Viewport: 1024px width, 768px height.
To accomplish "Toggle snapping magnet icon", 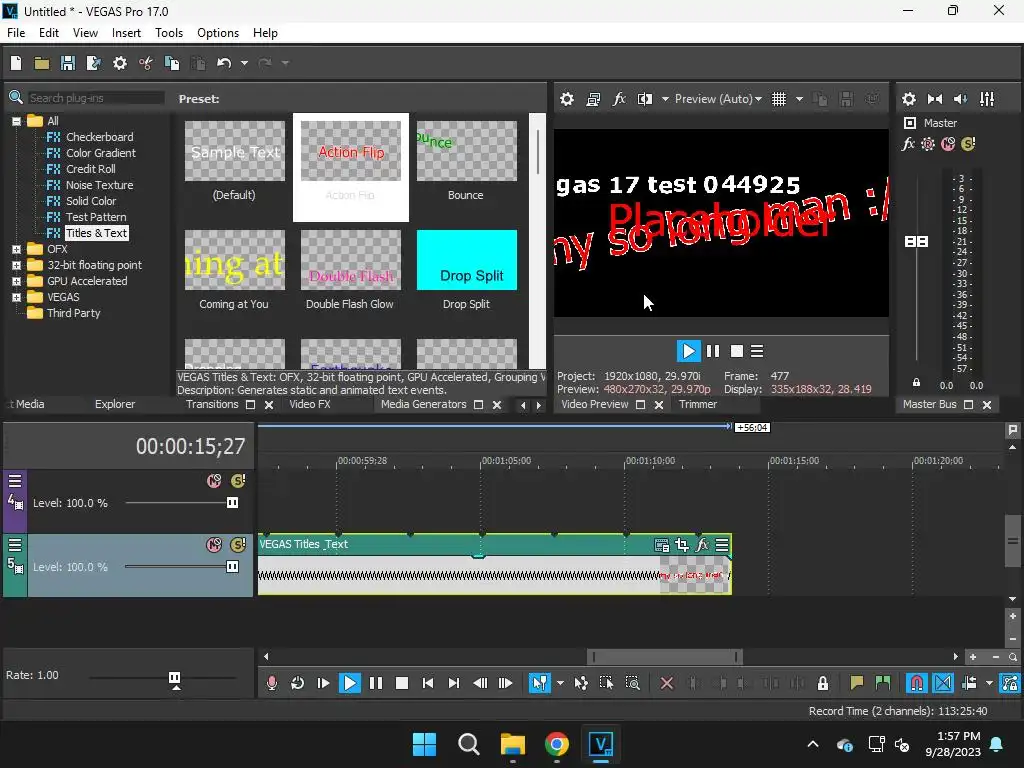I will (x=917, y=683).
